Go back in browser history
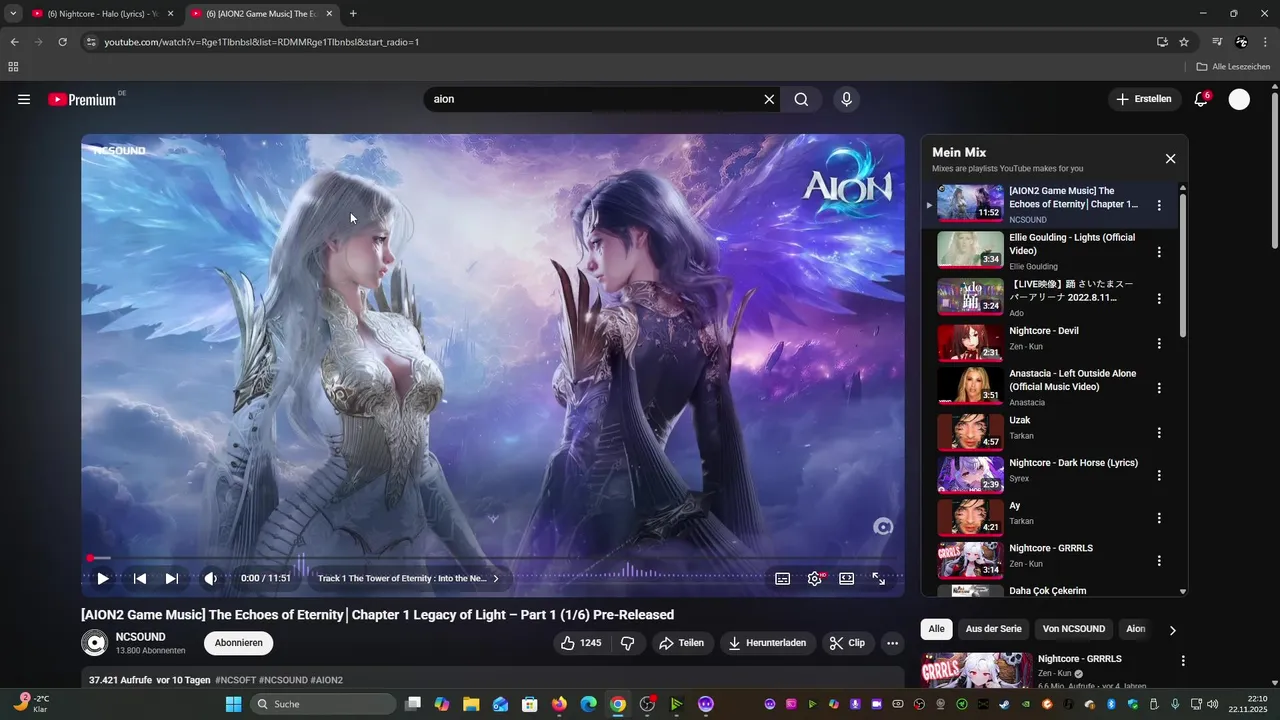 pos(14,42)
